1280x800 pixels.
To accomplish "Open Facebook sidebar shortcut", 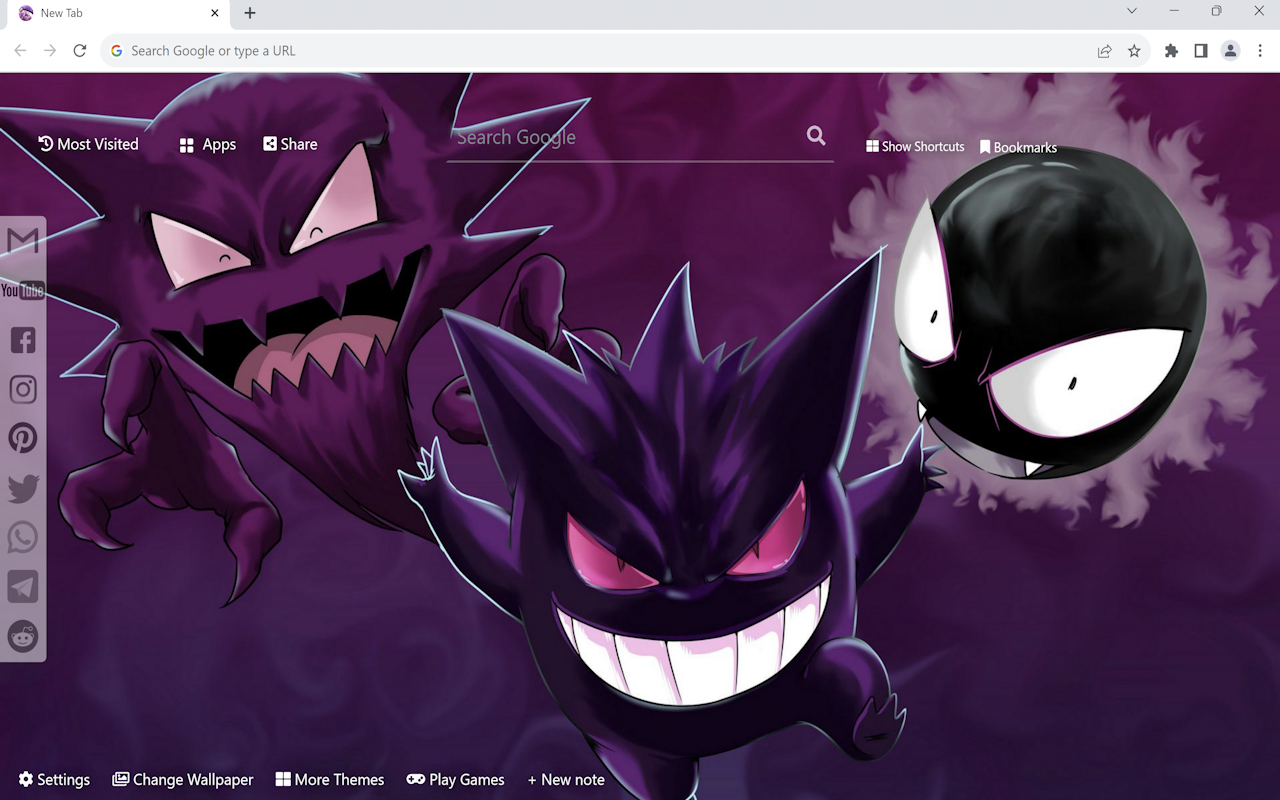I will [23, 340].
